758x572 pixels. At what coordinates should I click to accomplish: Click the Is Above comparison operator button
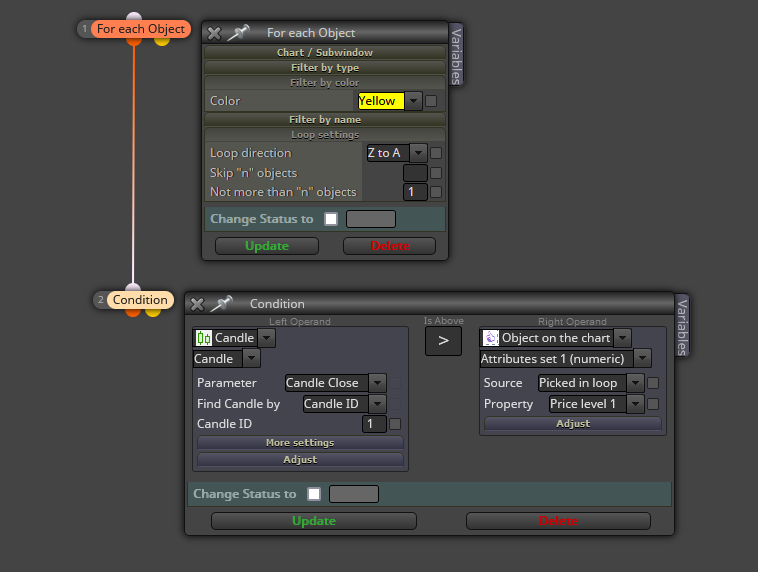tap(443, 341)
